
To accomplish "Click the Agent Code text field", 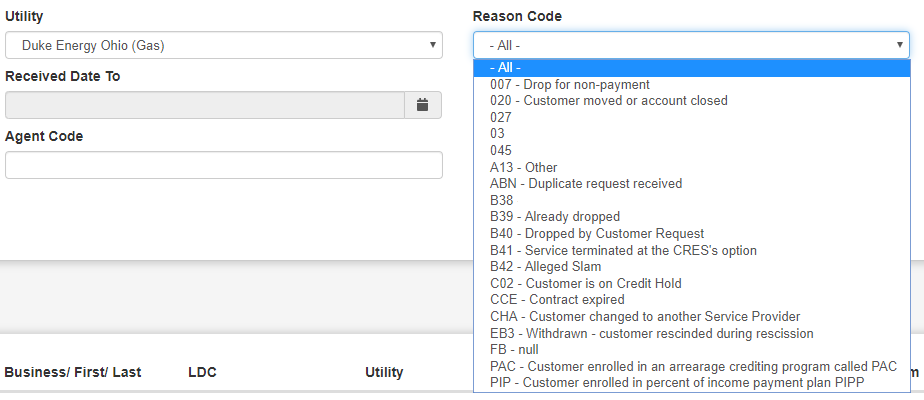I will 223,165.
